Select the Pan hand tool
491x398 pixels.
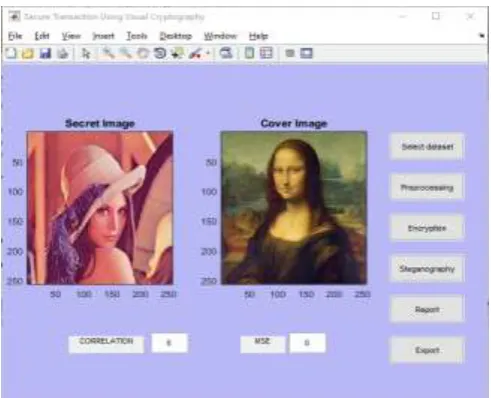143,53
